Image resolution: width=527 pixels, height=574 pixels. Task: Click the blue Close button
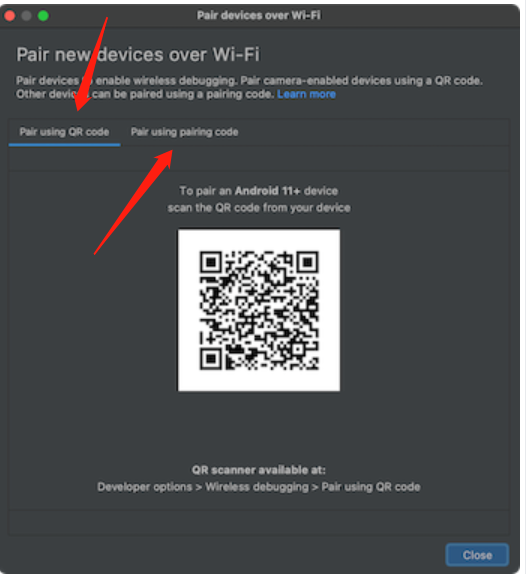(x=477, y=555)
